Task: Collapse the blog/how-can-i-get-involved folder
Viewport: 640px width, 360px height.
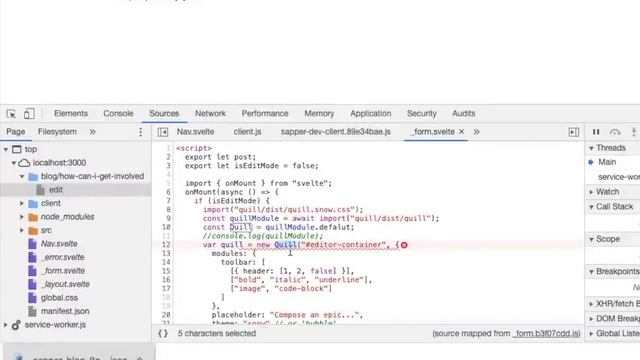Action: [x=22, y=176]
